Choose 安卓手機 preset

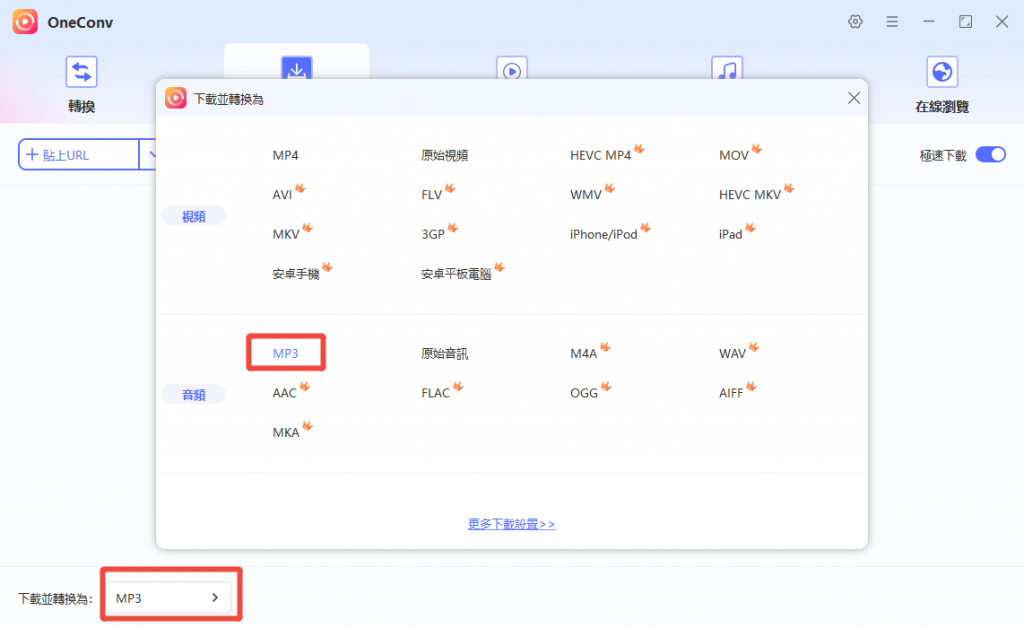click(x=296, y=274)
